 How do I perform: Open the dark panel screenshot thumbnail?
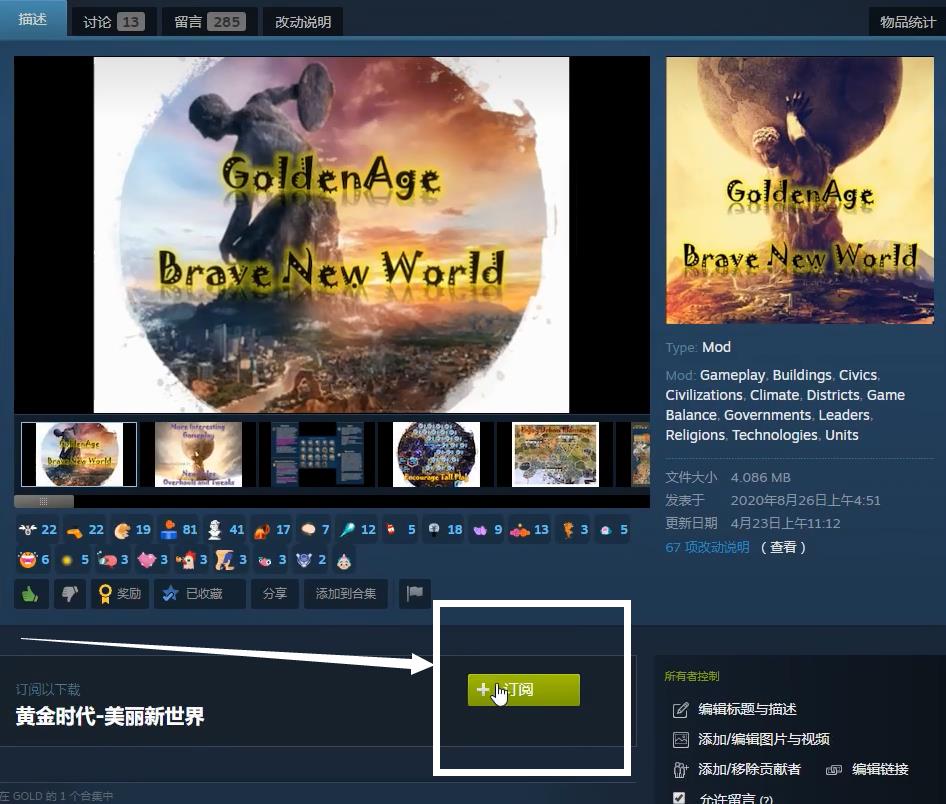coord(317,454)
